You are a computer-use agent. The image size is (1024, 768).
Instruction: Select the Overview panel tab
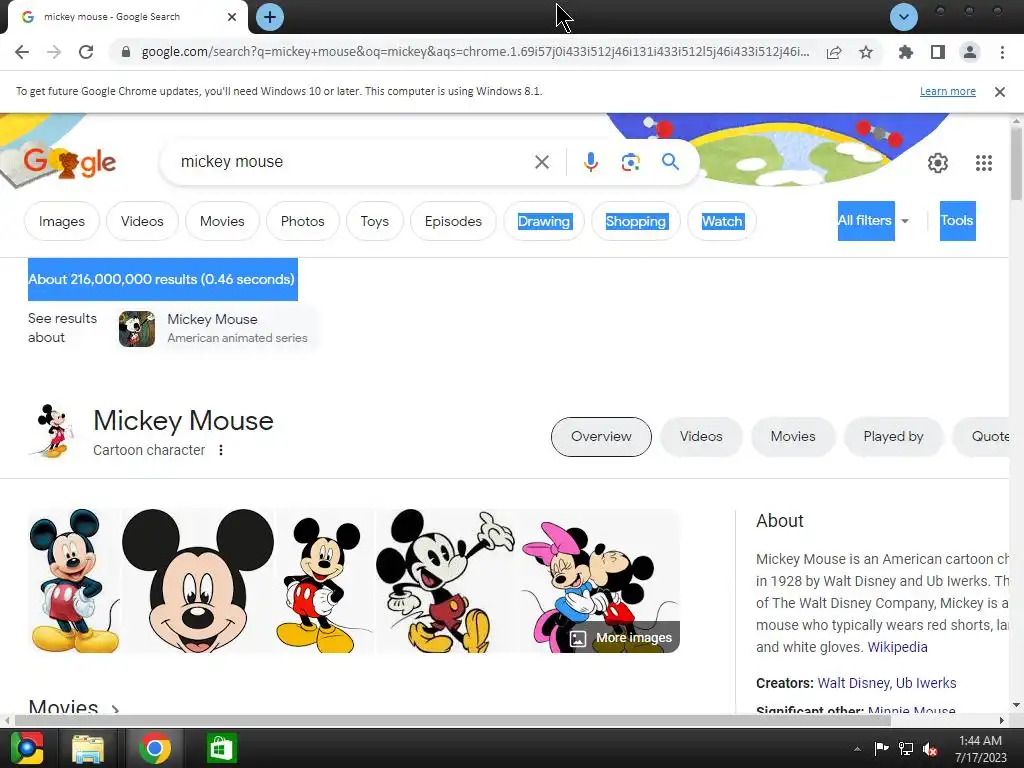601,436
